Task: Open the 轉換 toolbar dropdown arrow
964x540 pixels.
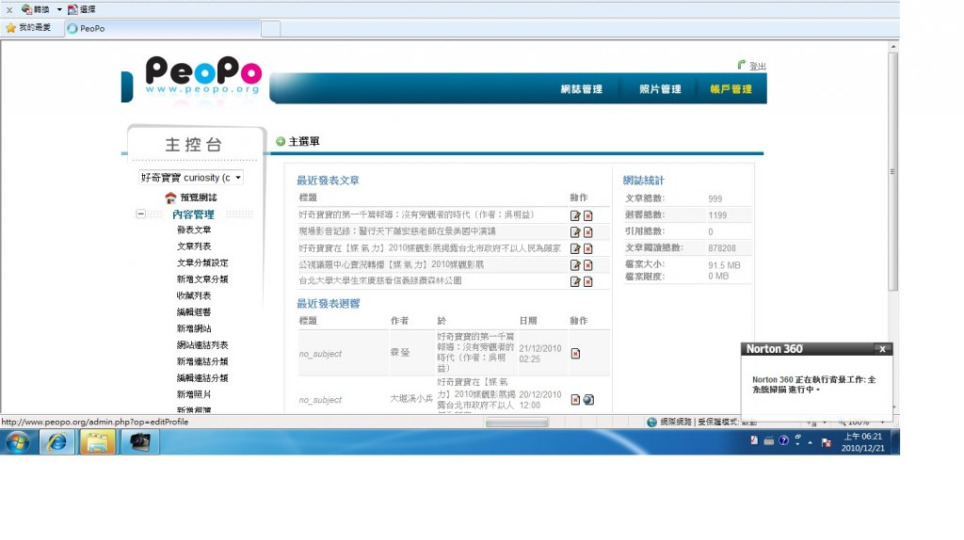Action: [x=59, y=9]
